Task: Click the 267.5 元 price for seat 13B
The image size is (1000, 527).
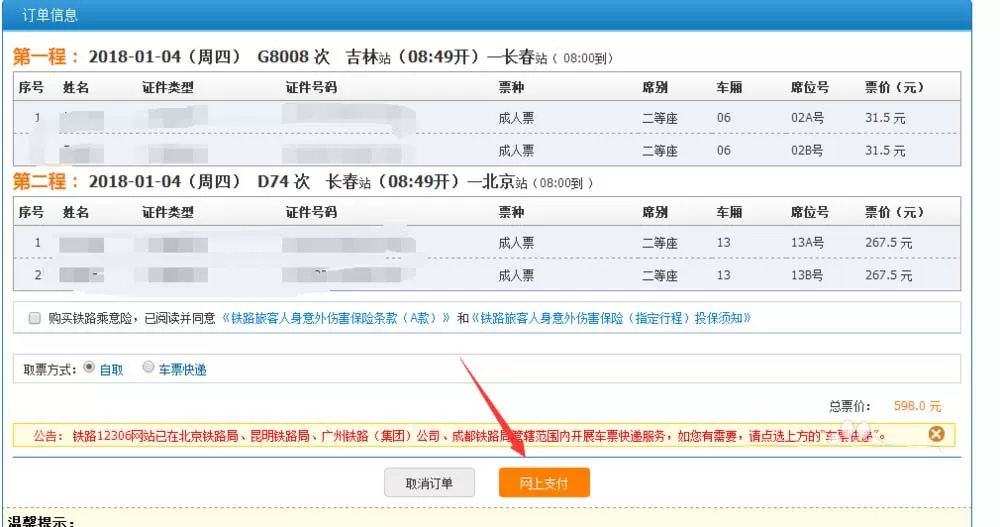Action: 888,276
